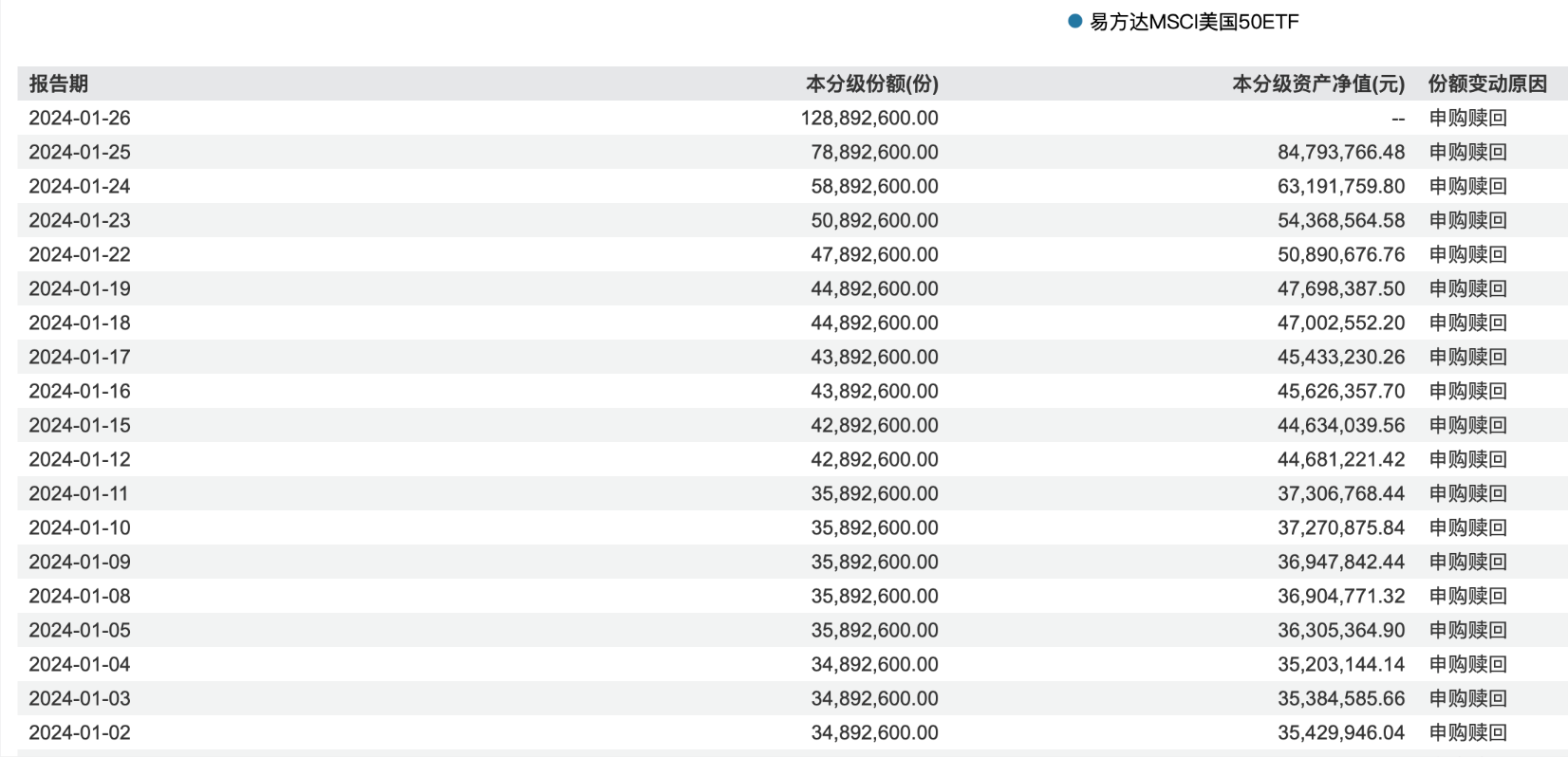Click 申购赎回 in the 2024-01-24 row
Viewport: 1568px width, 757px height.
(1467, 186)
